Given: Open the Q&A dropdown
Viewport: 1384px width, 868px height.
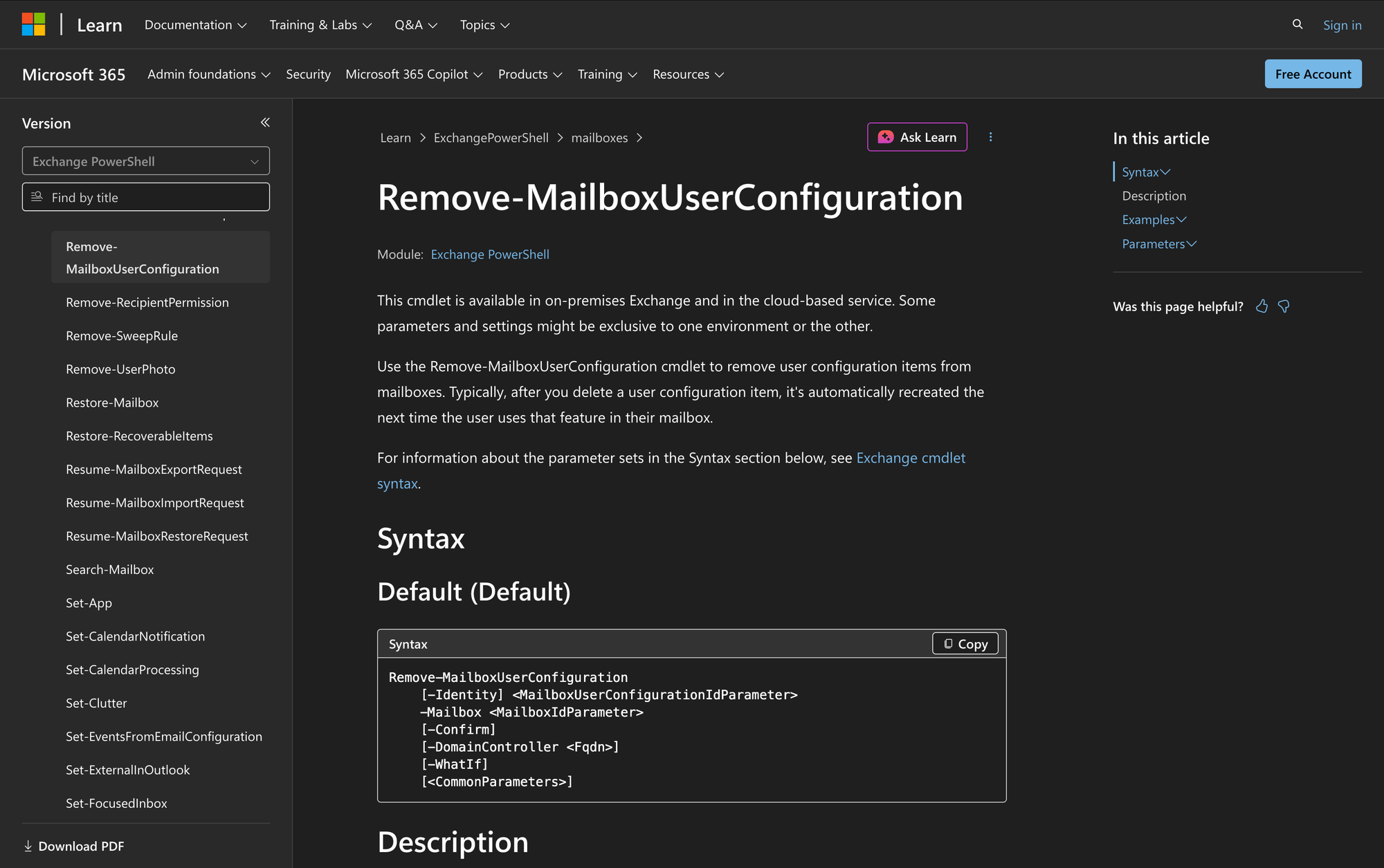Looking at the screenshot, I should pyautogui.click(x=416, y=25).
